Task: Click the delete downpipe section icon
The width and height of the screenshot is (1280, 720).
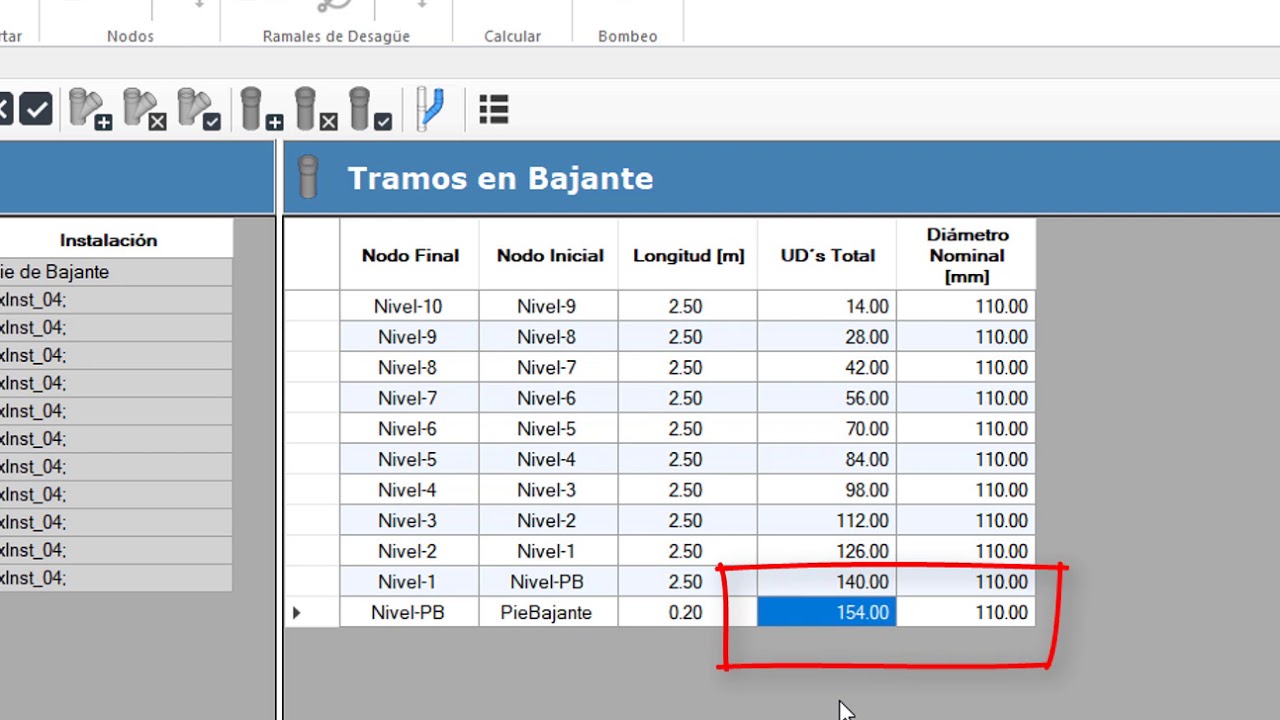Action: (x=316, y=110)
